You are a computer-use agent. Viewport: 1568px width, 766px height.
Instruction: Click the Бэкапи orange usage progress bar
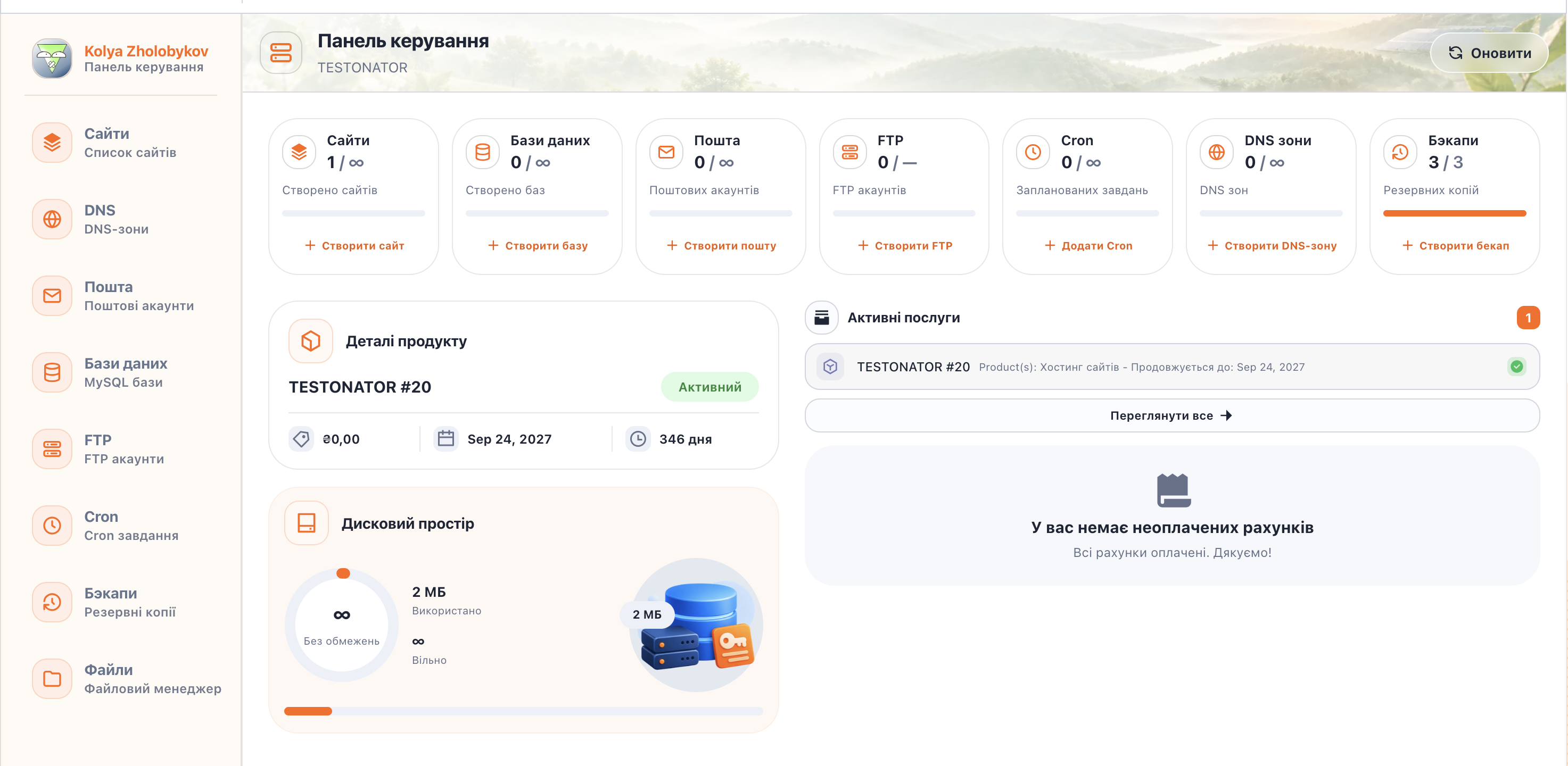1454,213
